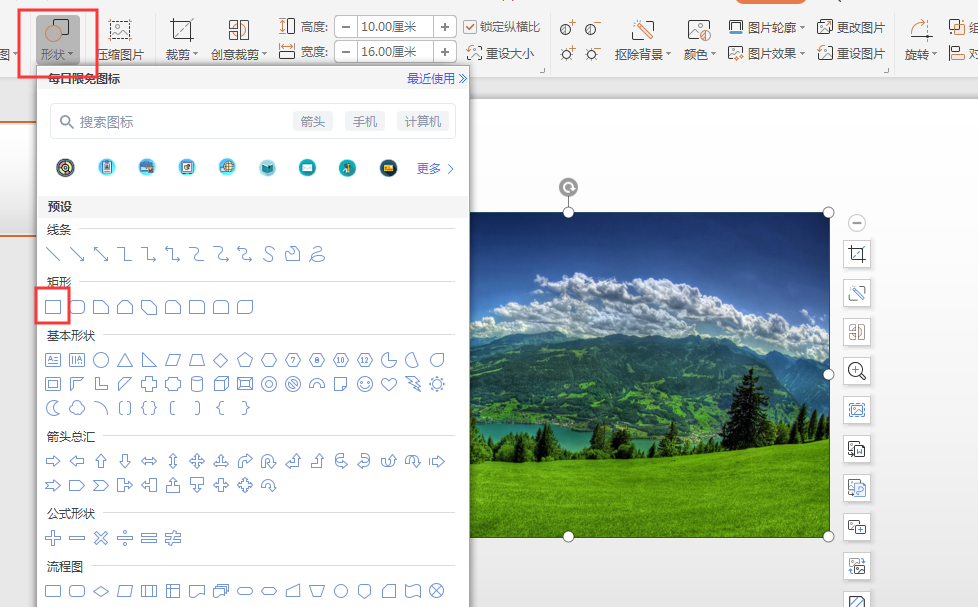The width and height of the screenshot is (978, 607).
Task: Click the 高度 10.00厘米 input field
Action: pyautogui.click(x=395, y=27)
